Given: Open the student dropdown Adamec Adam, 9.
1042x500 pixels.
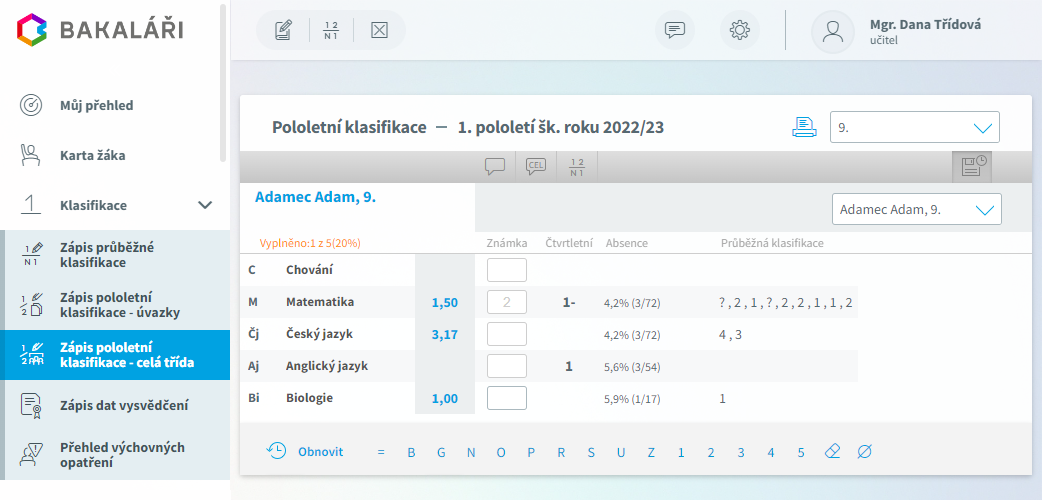Looking at the screenshot, I should coord(916,209).
